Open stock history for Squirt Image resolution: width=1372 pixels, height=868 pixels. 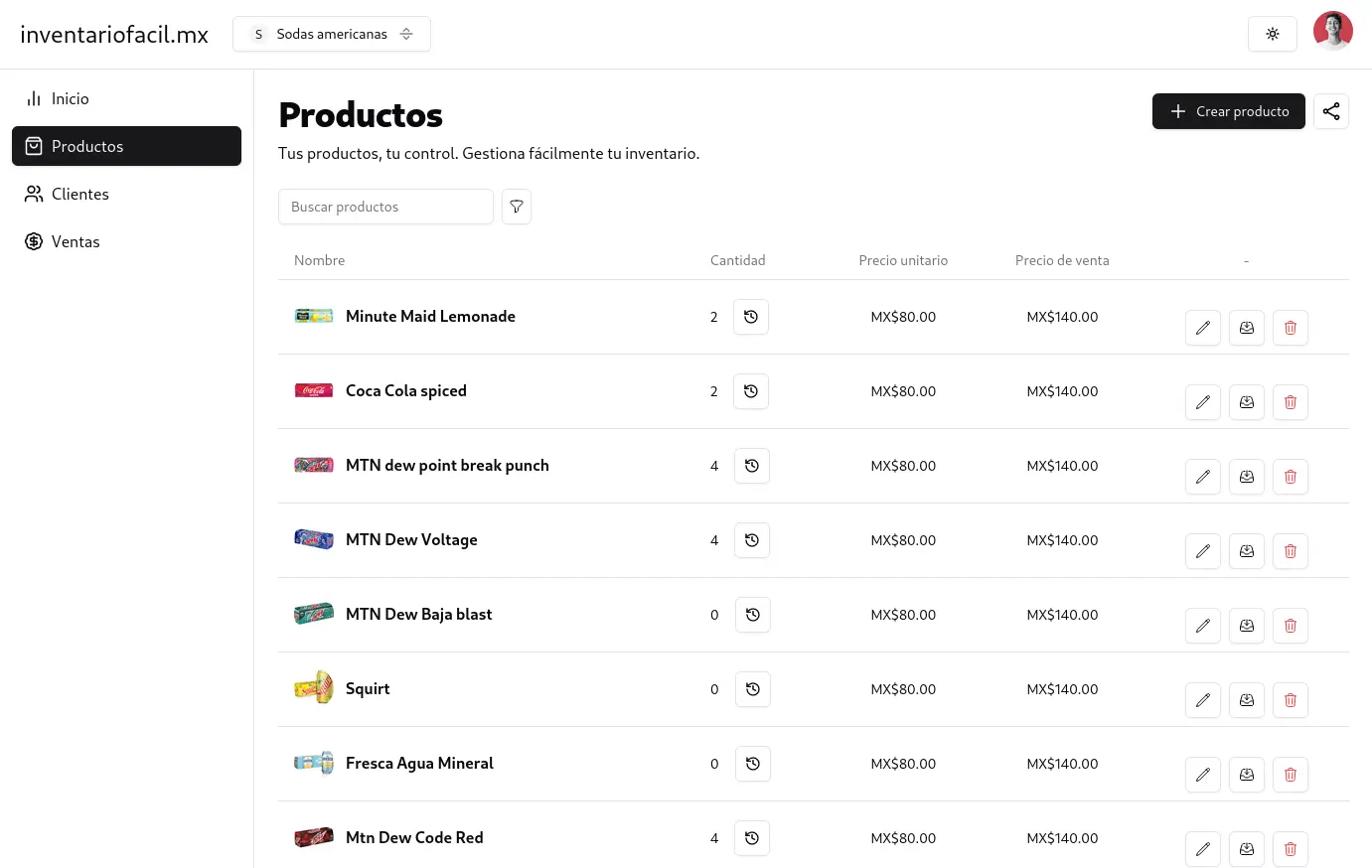point(753,689)
